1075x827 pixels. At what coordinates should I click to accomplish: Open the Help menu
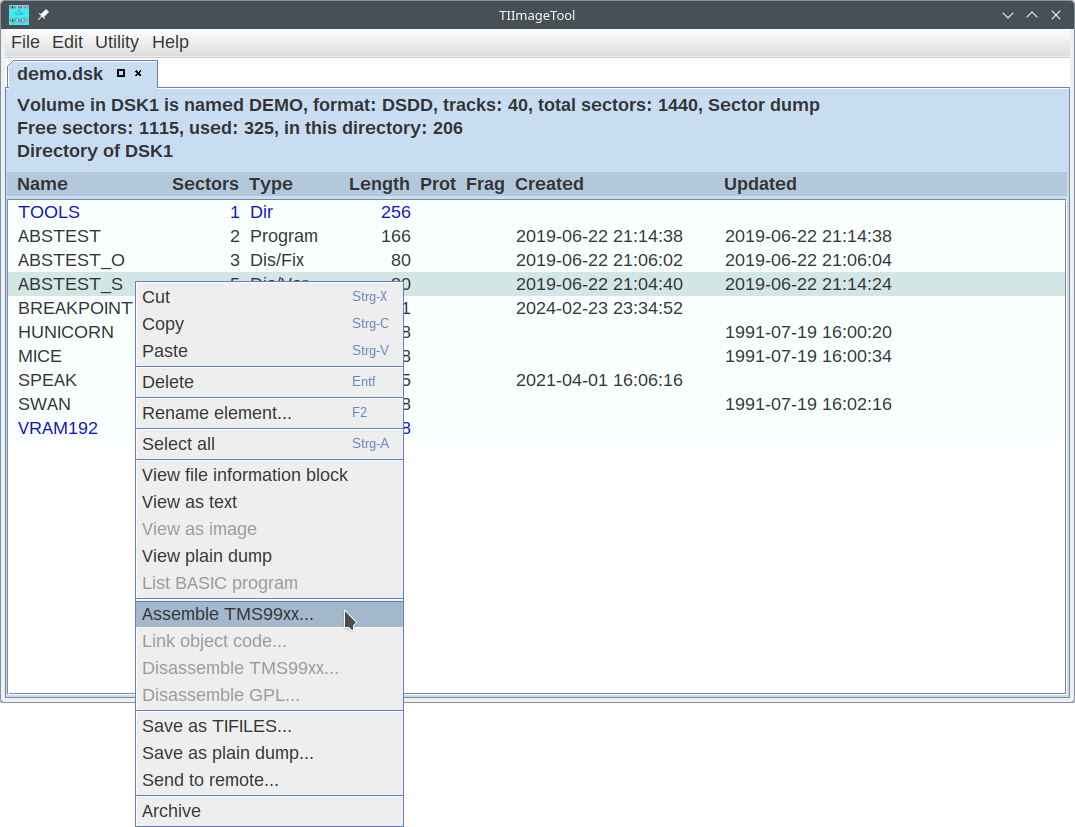(x=170, y=42)
